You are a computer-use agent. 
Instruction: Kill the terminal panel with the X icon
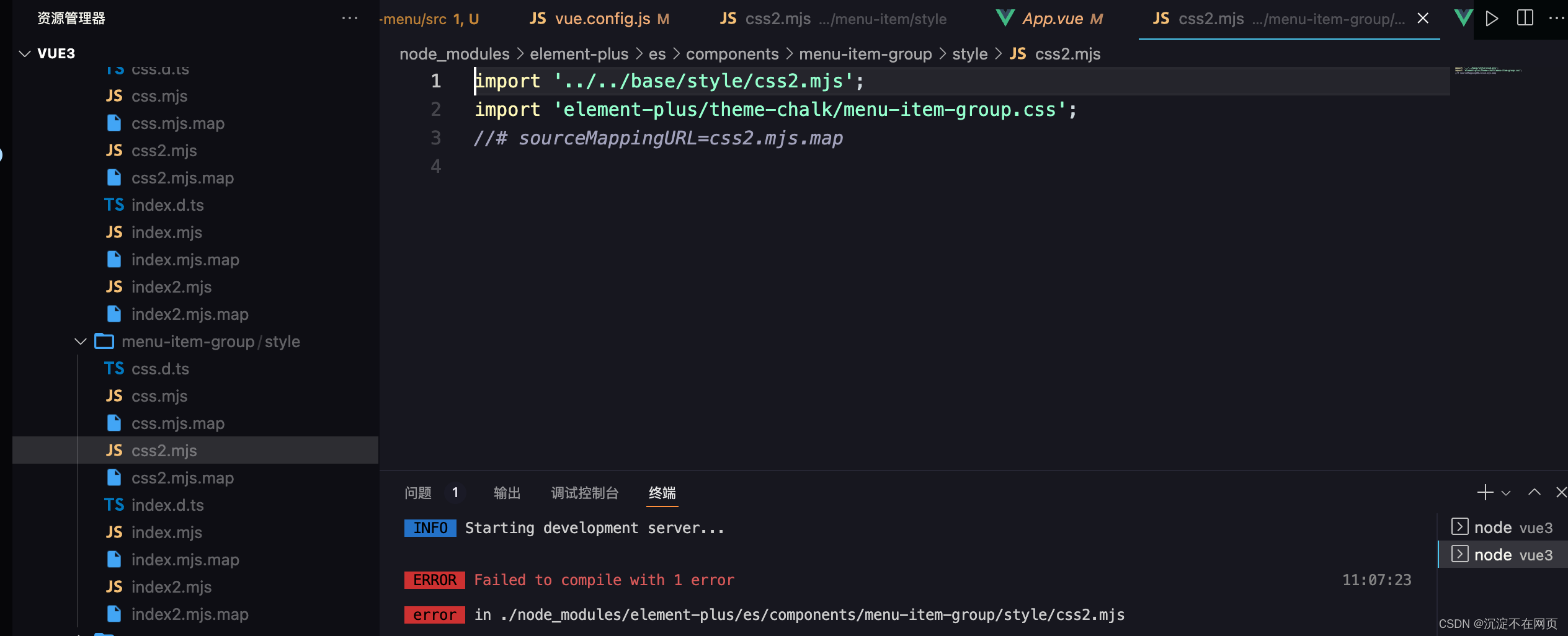pos(1561,492)
